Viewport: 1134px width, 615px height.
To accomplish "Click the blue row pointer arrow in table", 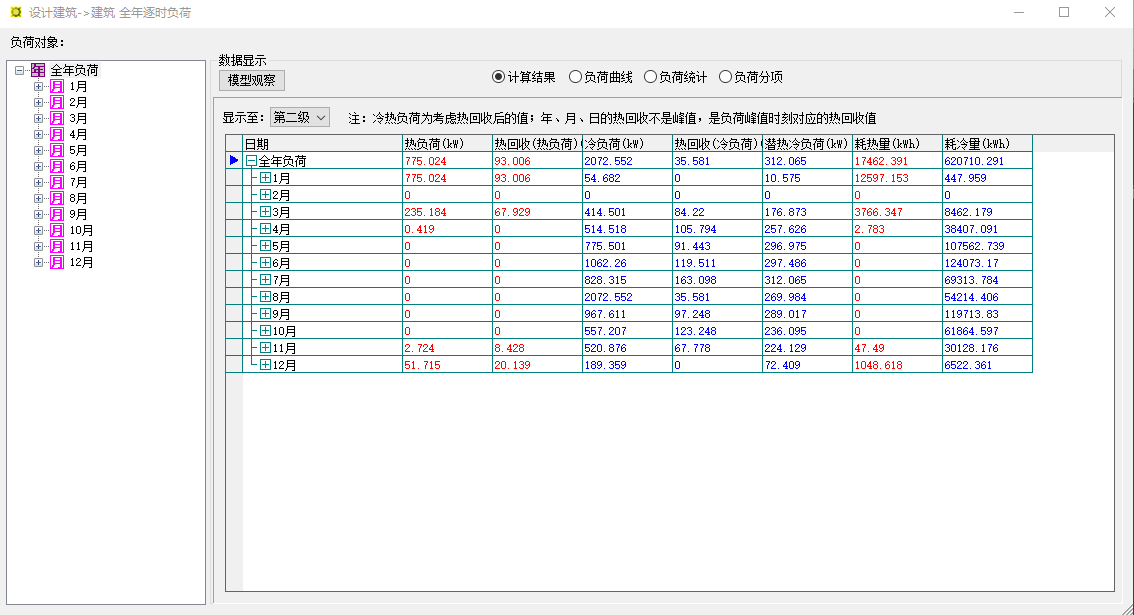I will coord(234,160).
